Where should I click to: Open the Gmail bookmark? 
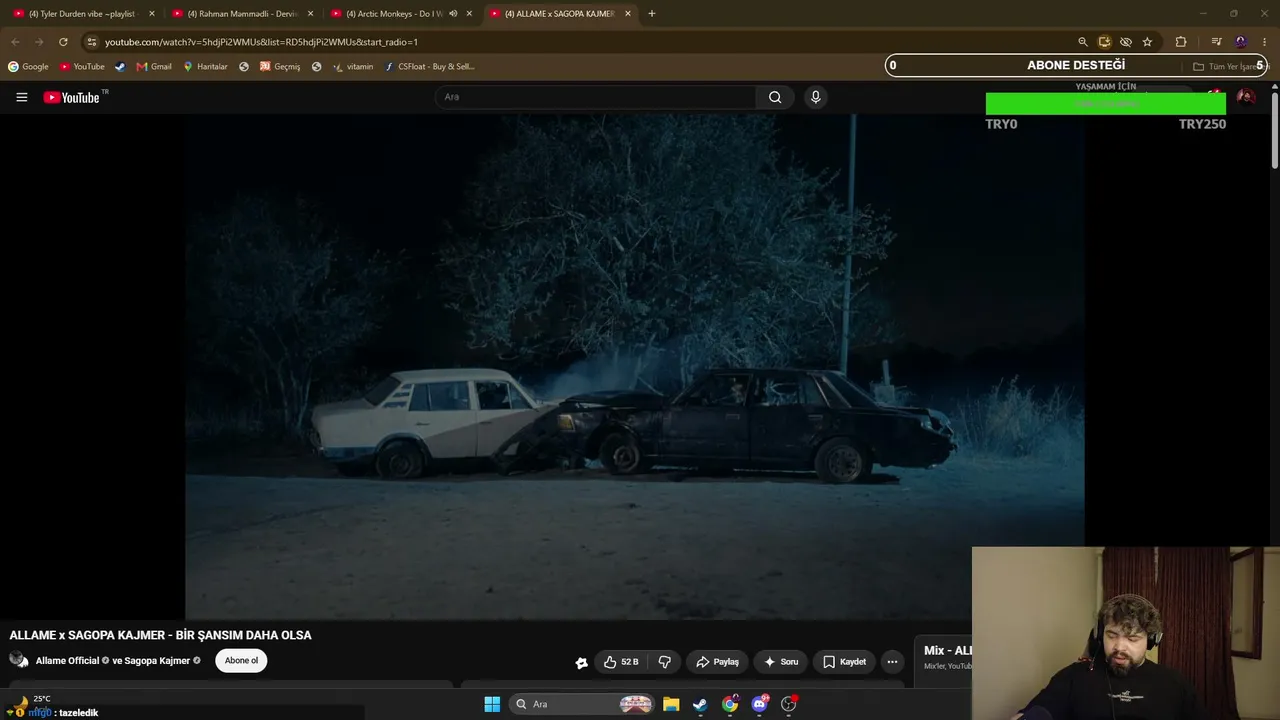pyautogui.click(x=154, y=67)
